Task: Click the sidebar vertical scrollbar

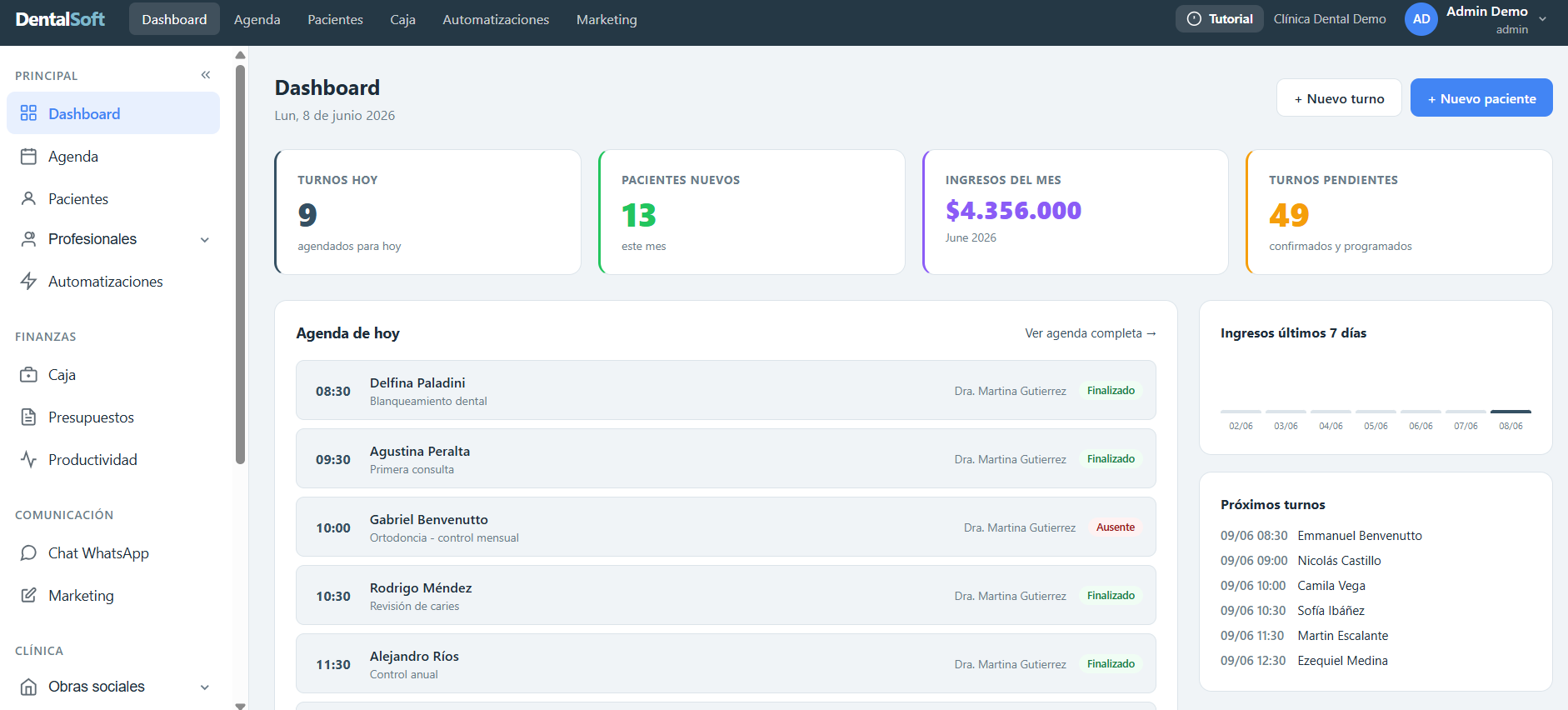Action: point(240,263)
